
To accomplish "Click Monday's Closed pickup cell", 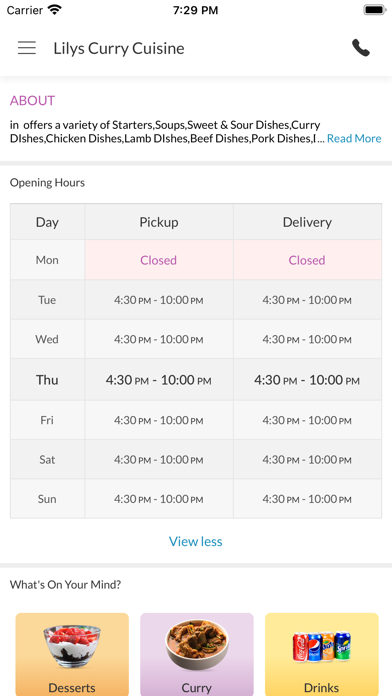I will coord(159,260).
